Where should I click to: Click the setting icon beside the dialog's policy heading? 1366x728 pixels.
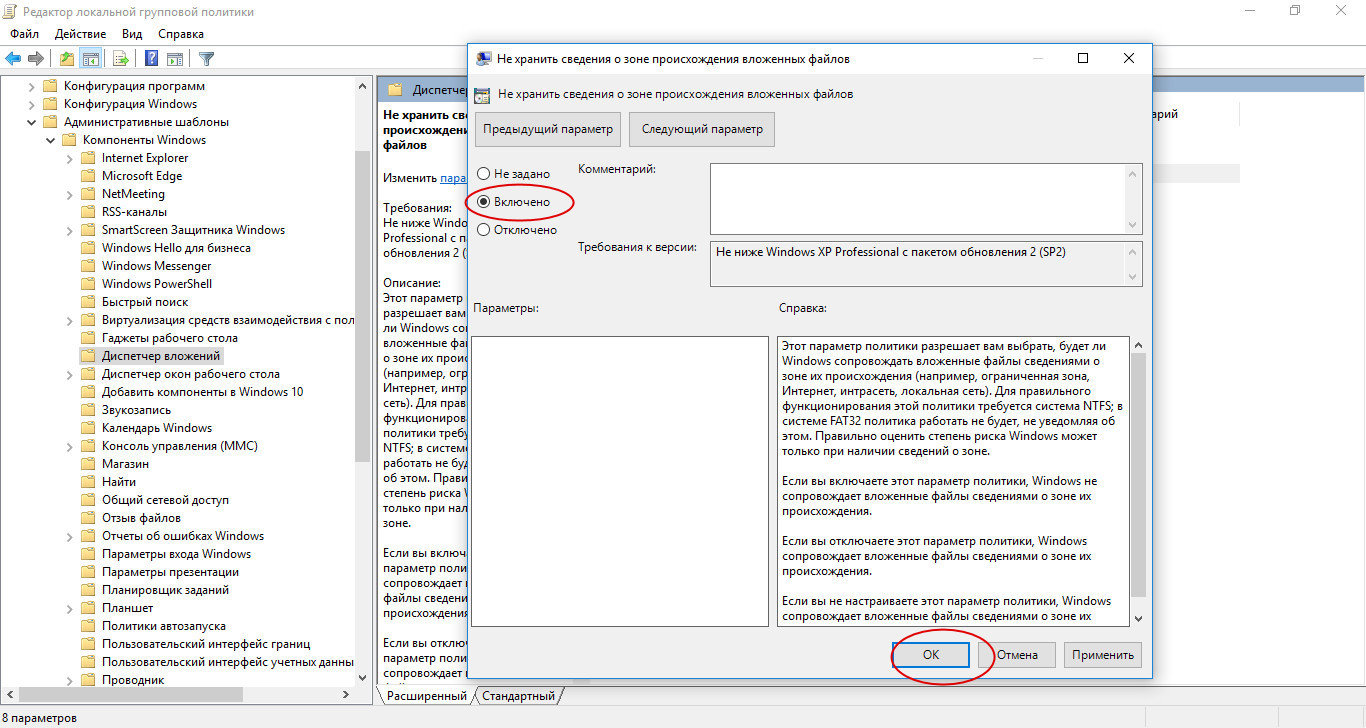point(482,95)
